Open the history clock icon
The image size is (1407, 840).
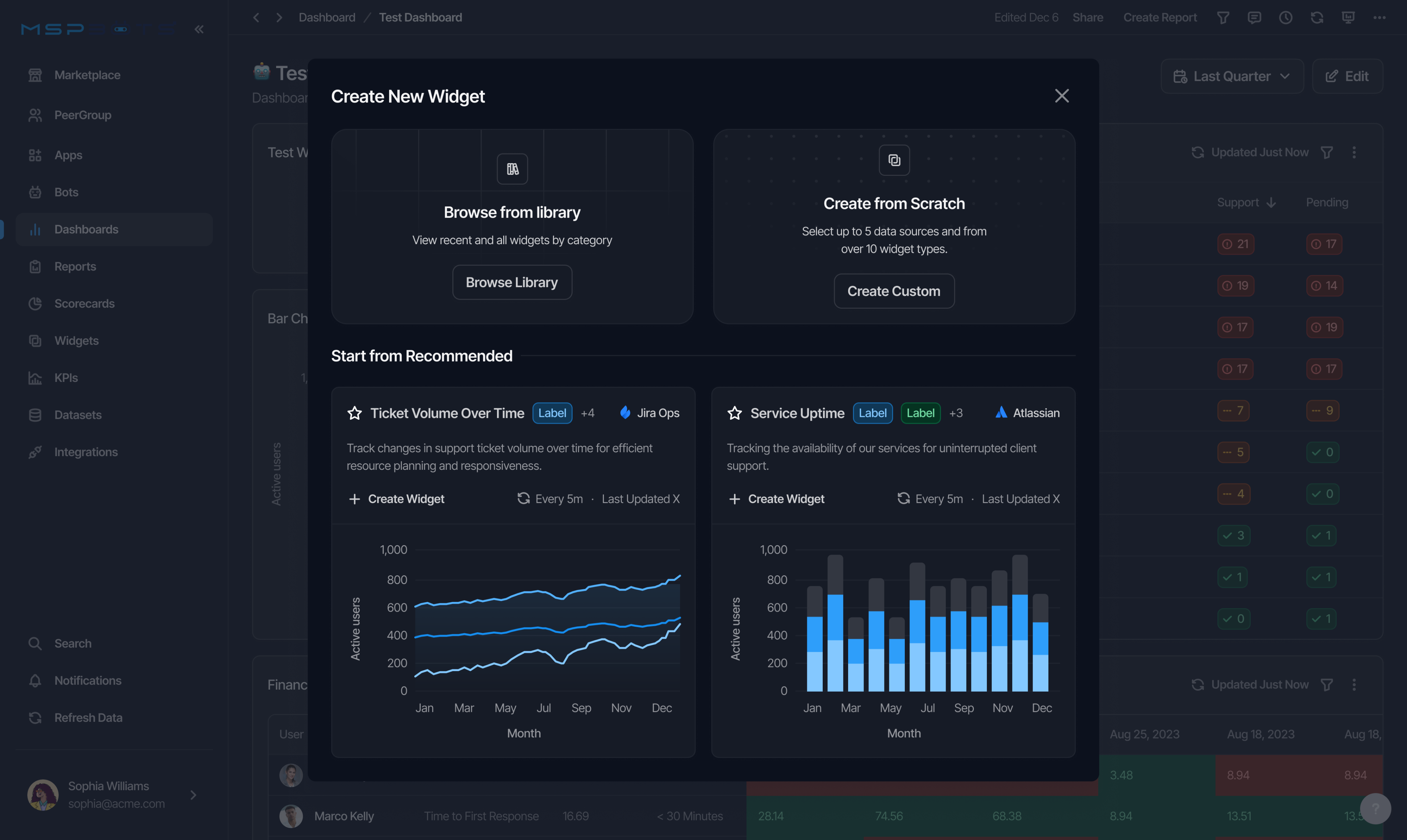click(1285, 18)
